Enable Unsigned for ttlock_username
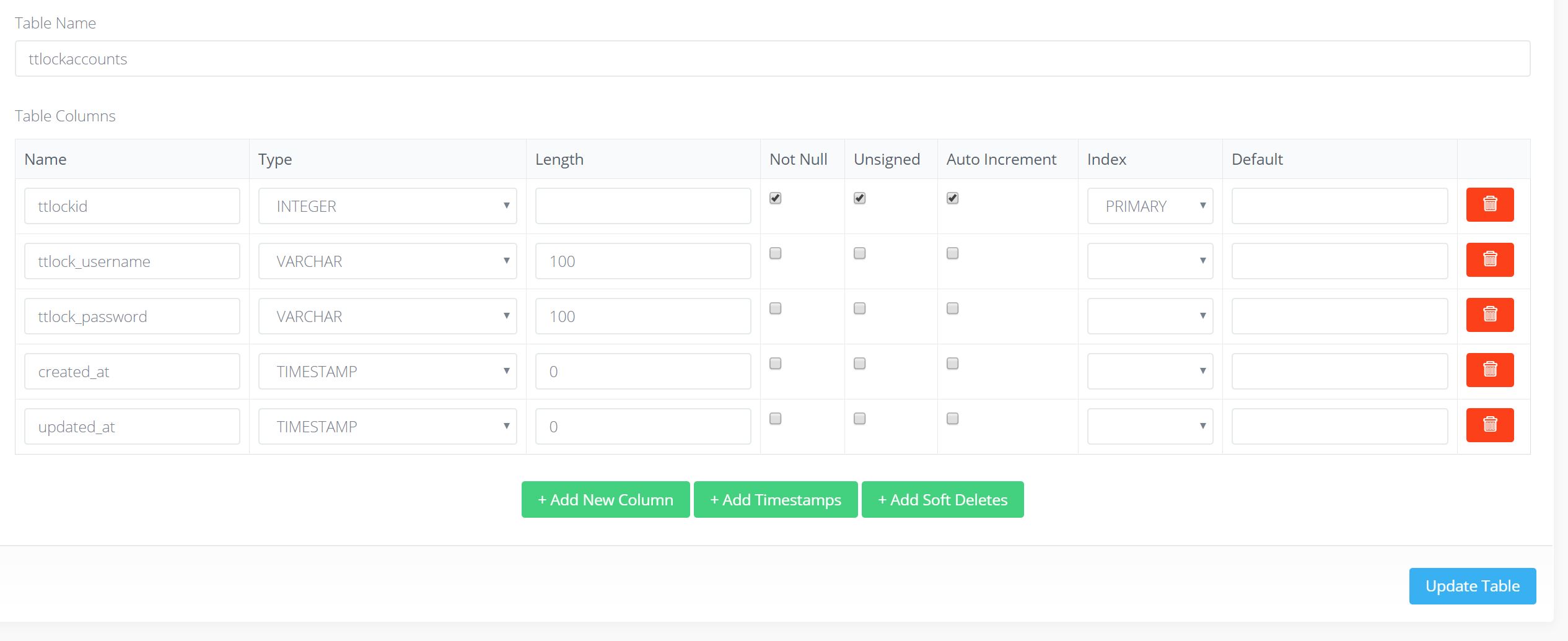The image size is (1568, 641). [x=859, y=253]
